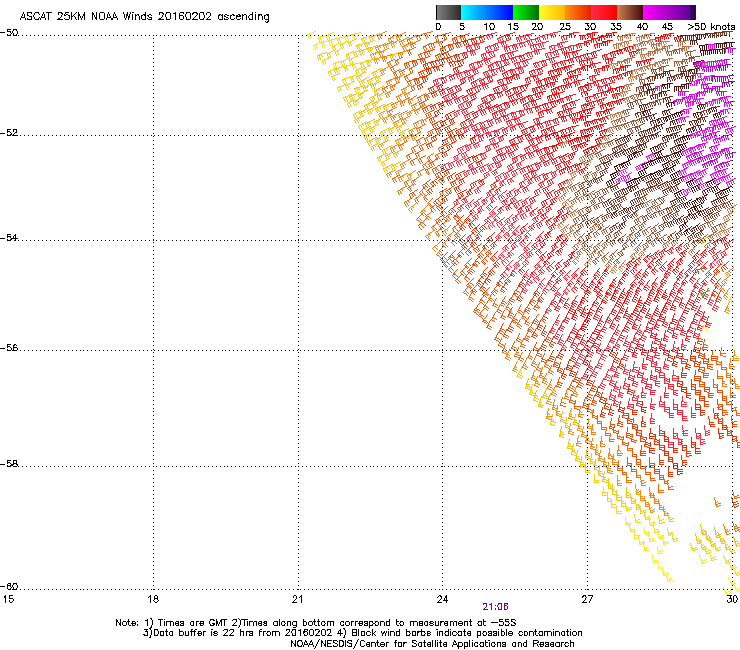The width and height of the screenshot is (740, 650).
Task: Click the NOAA/NESDIS Center for Satellite Applications credit
Action: click(432, 644)
